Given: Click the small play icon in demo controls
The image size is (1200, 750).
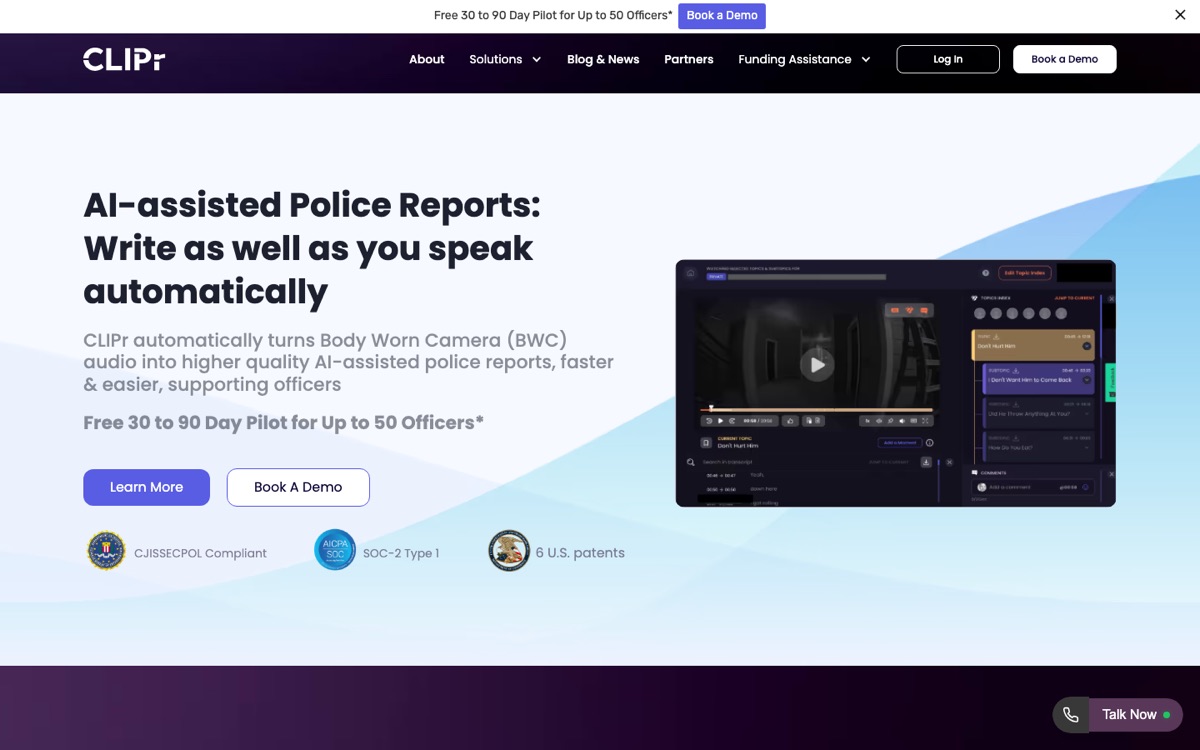Looking at the screenshot, I should 720,421.
